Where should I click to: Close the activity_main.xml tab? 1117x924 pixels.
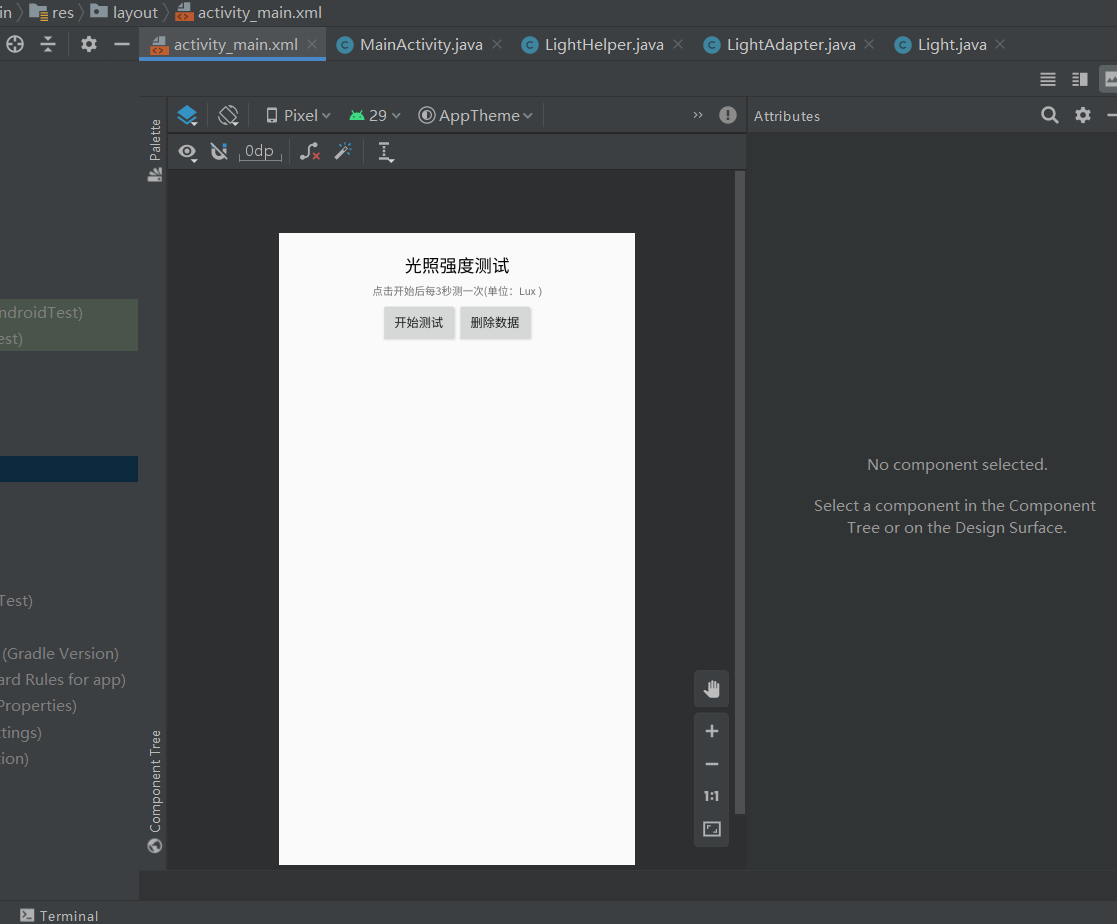(312, 44)
